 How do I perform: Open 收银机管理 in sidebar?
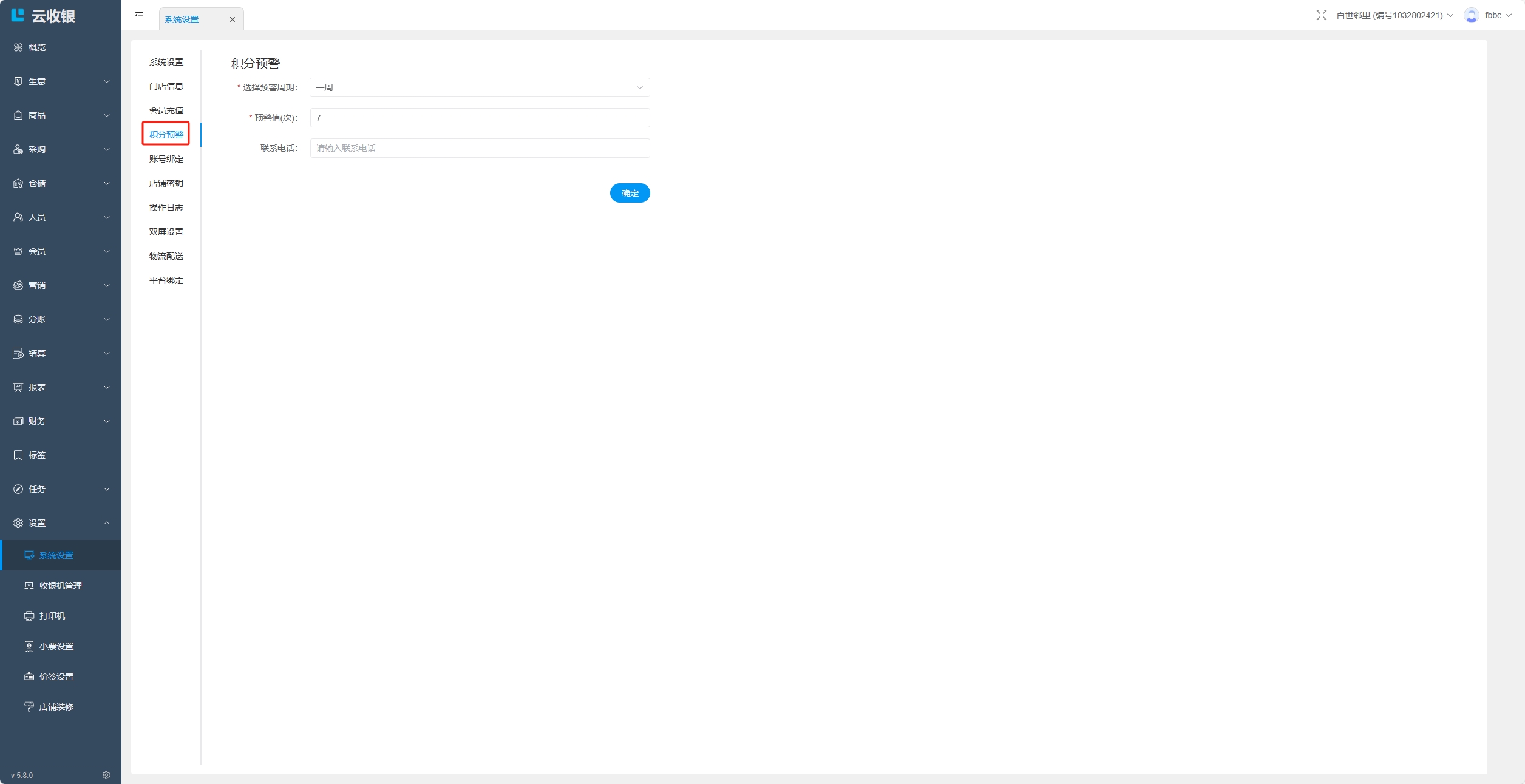pos(60,586)
